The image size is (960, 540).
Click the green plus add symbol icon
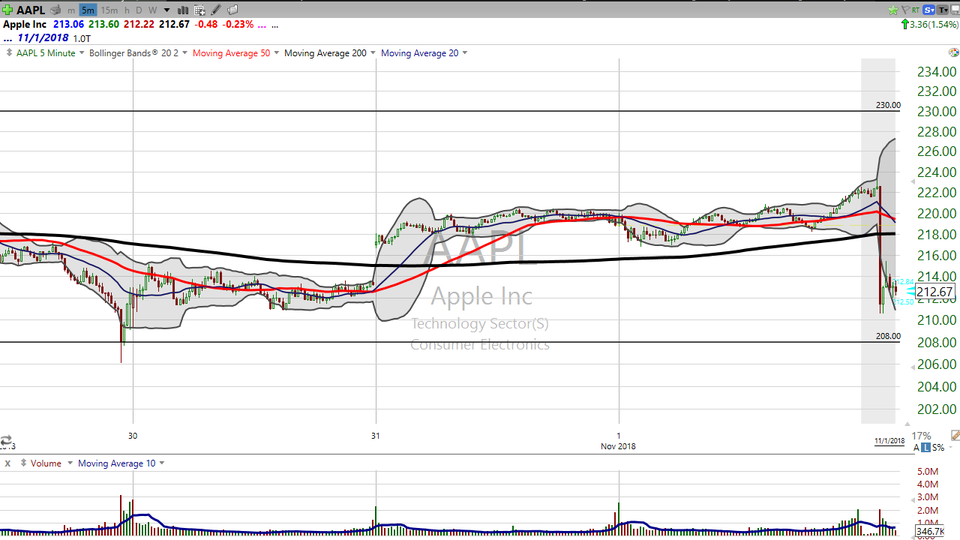[8, 9]
